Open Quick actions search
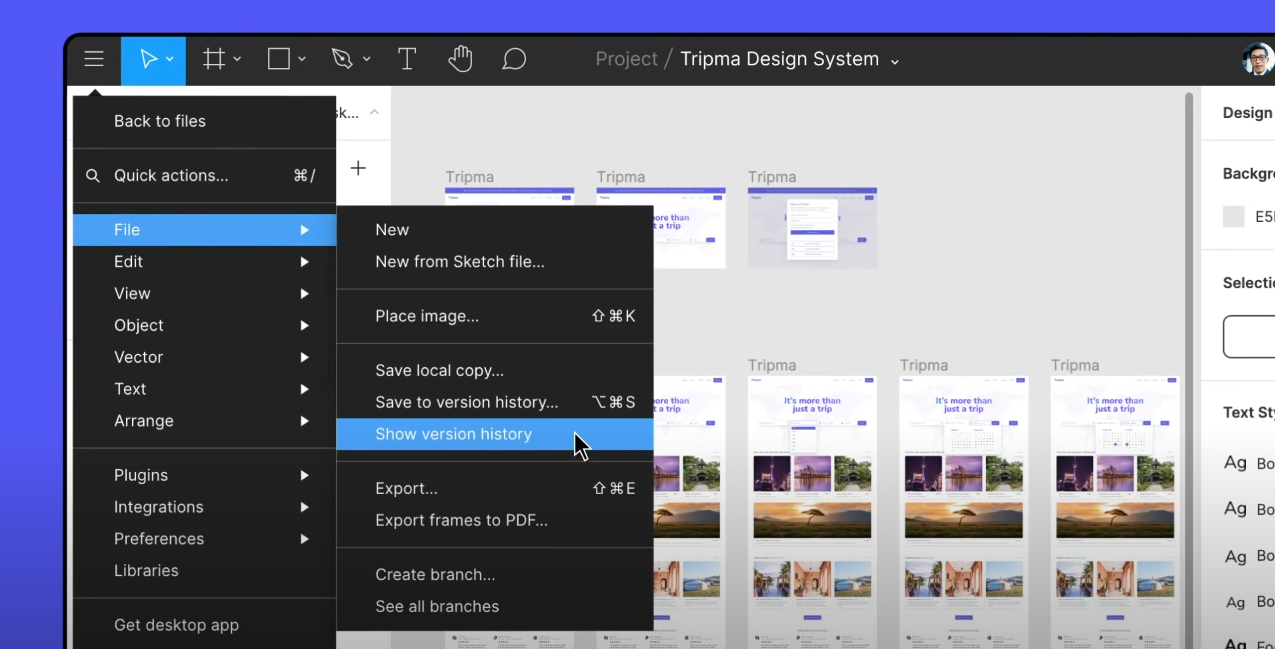1275x649 pixels. pos(204,176)
